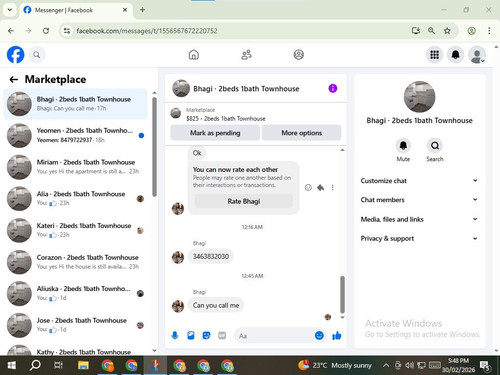
Task: Click the Mute bell icon
Action: pyautogui.click(x=403, y=146)
